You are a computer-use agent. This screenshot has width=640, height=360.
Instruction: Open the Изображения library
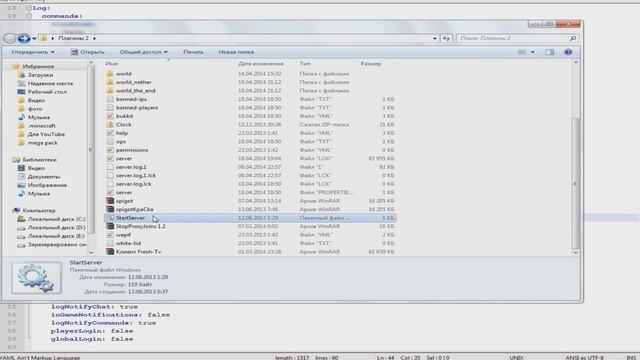47,185
